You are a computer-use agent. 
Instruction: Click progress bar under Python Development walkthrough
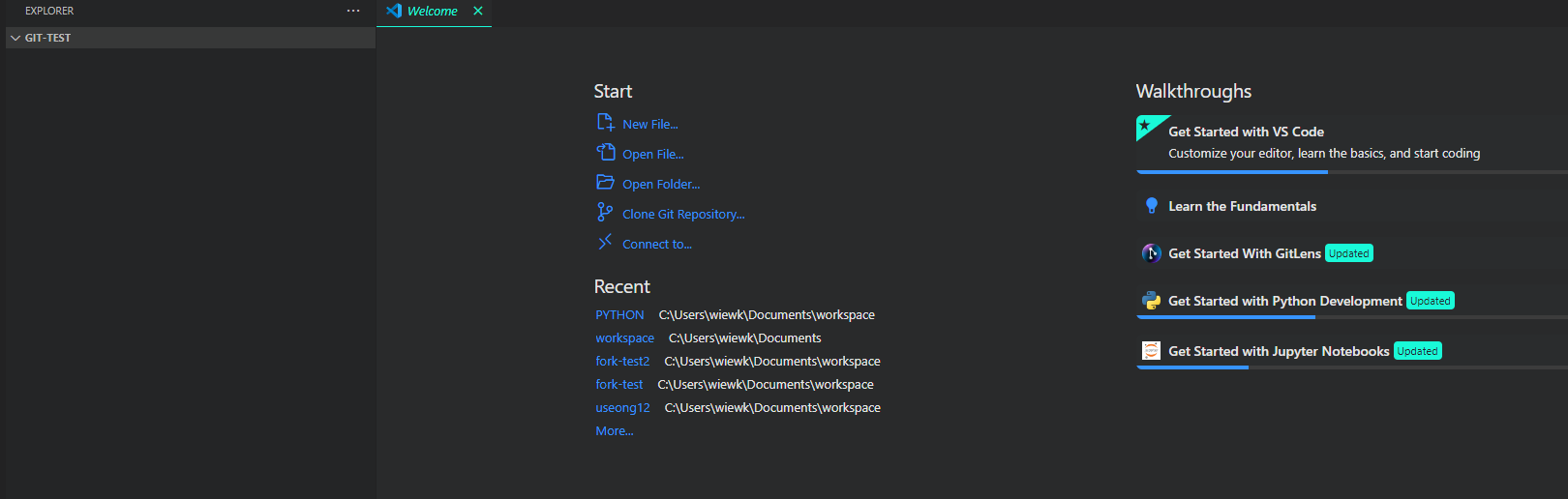(x=1352, y=317)
